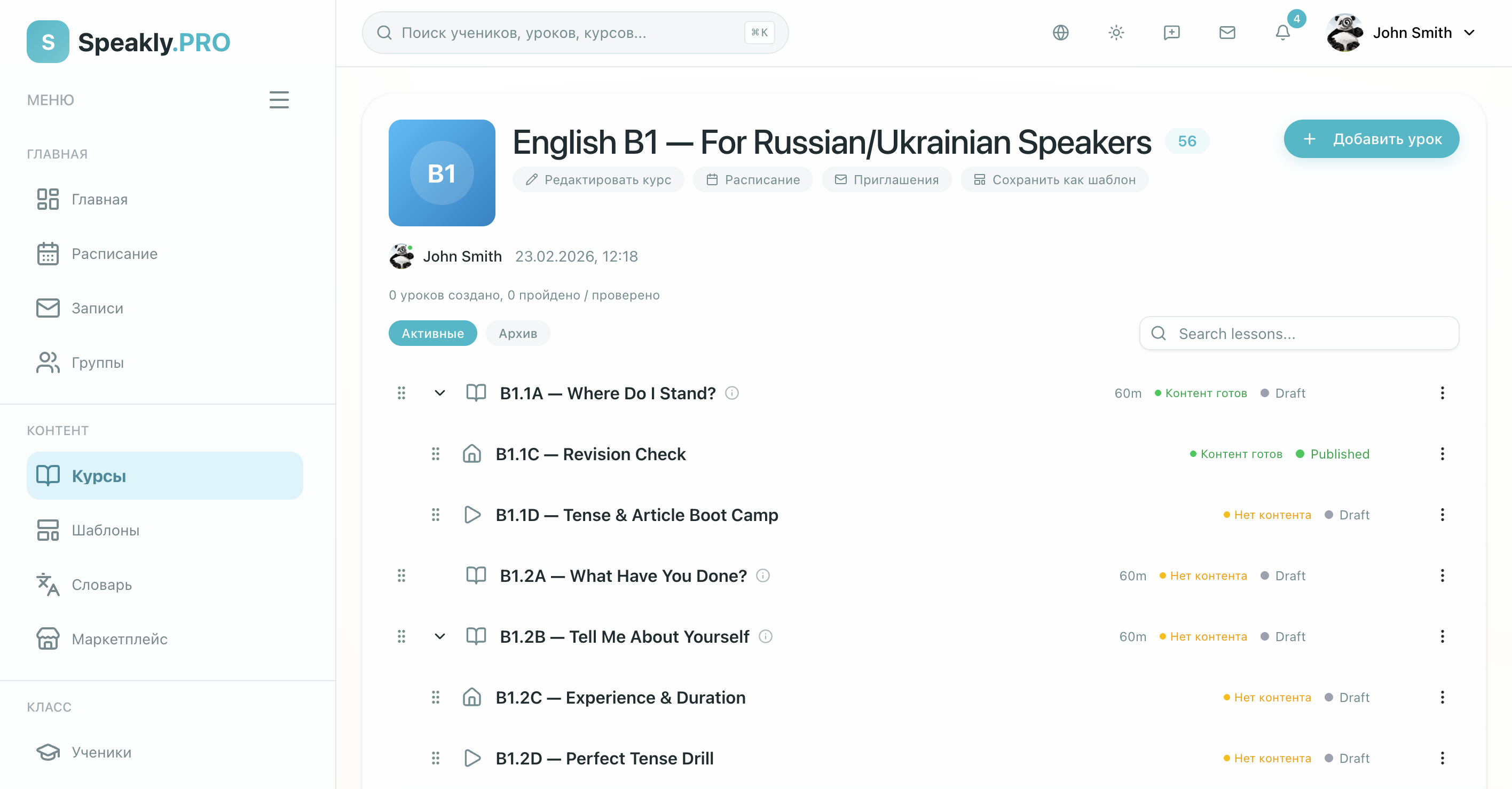Click B1.1A drag handle icon
1512x789 pixels.
pyautogui.click(x=401, y=393)
